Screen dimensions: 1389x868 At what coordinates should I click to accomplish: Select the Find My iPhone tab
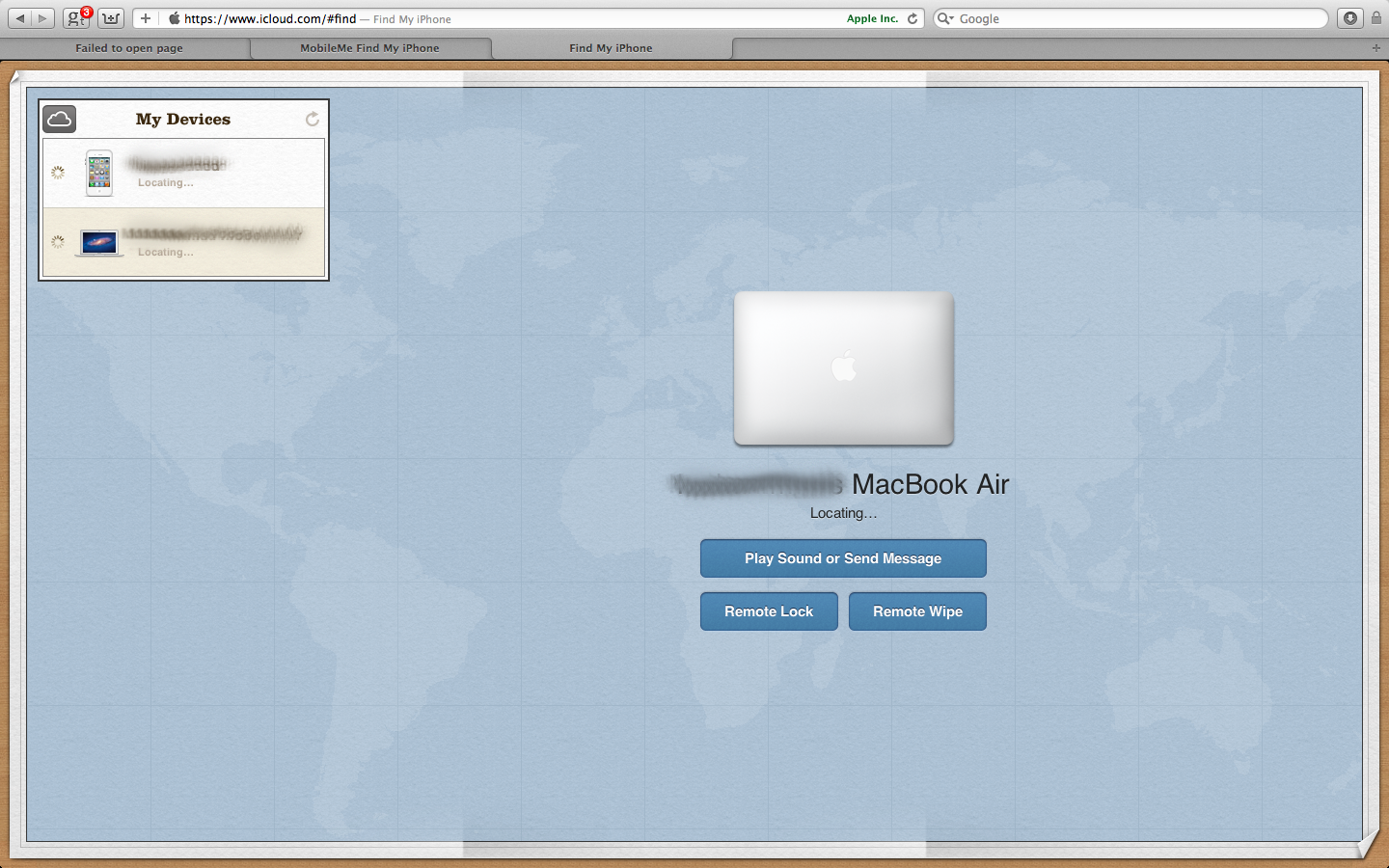tap(611, 48)
